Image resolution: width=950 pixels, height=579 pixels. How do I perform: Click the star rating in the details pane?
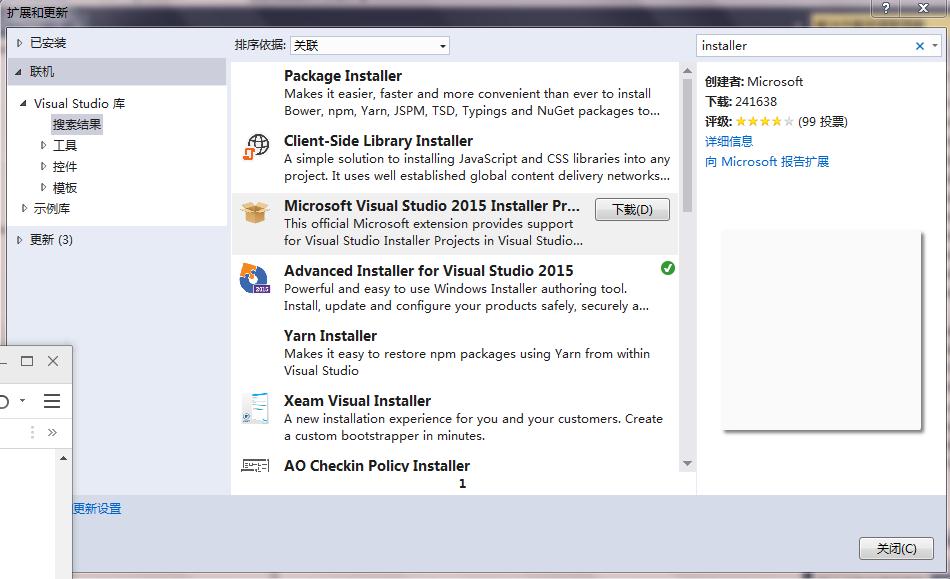(x=765, y=122)
